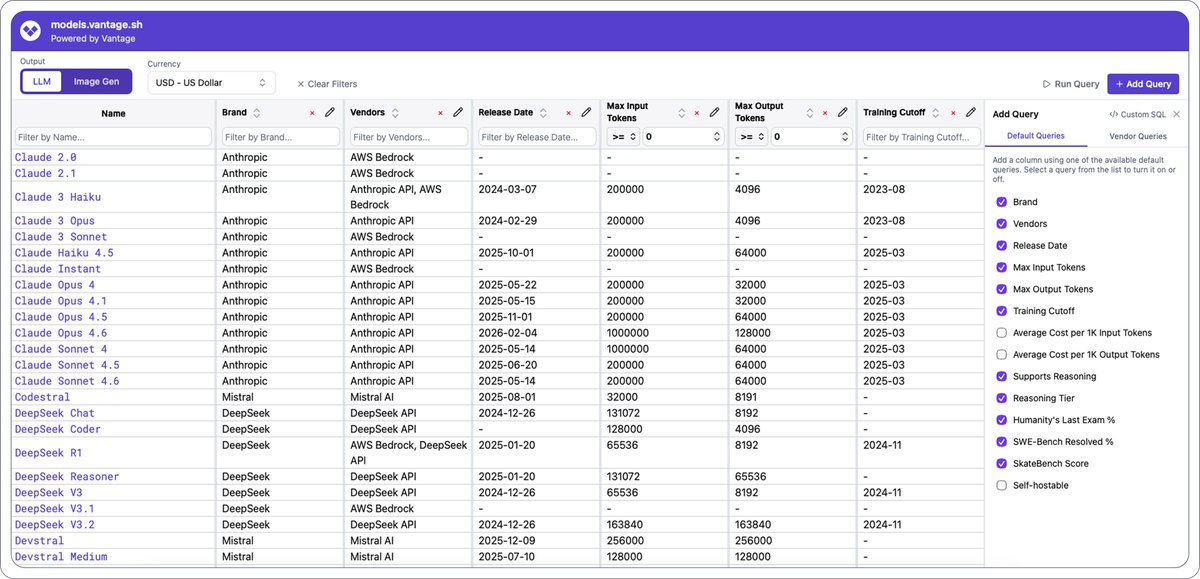Edit the Brand column query
This screenshot has width=1200, height=579.
coord(330,113)
